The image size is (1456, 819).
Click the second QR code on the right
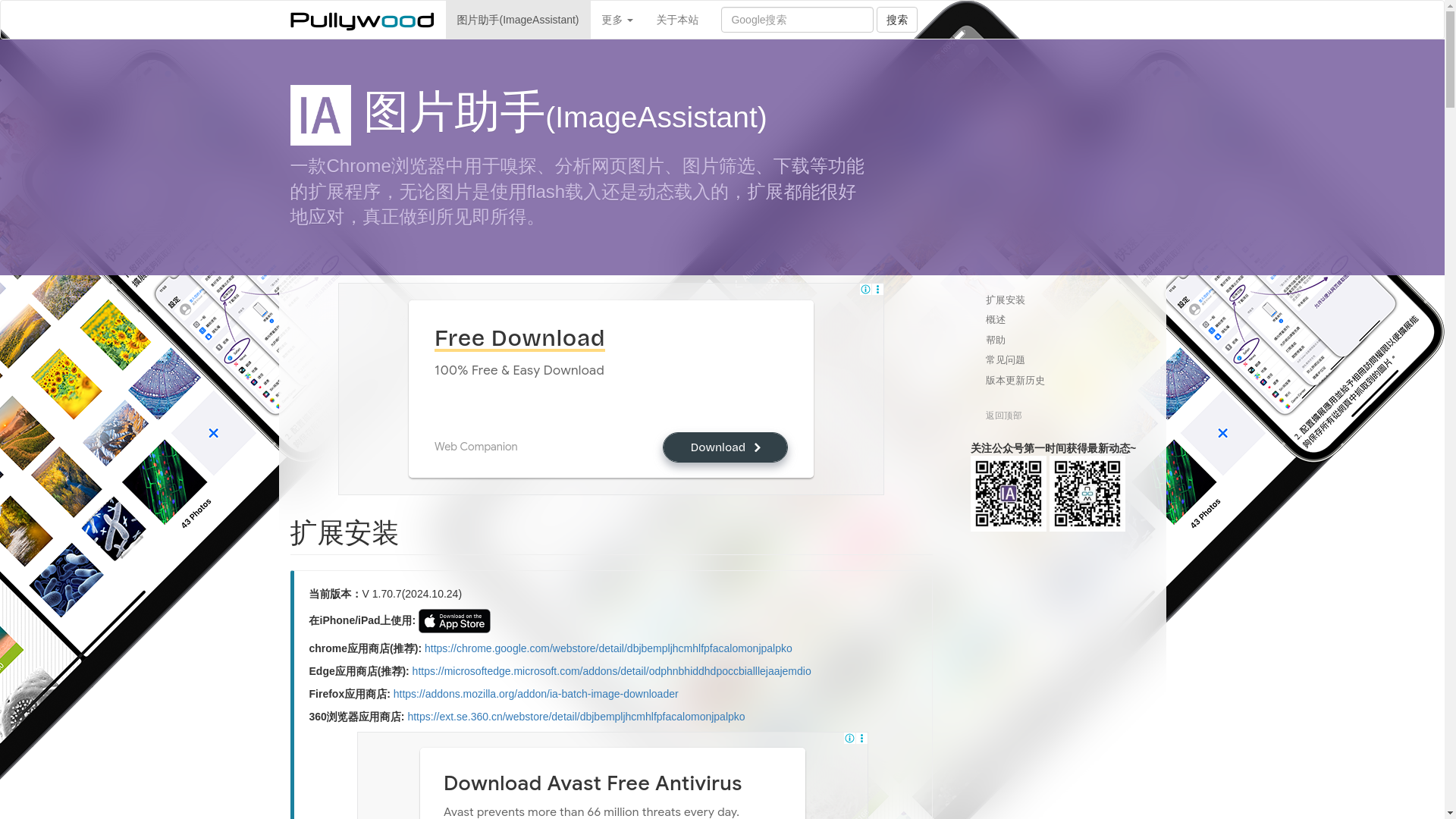click(1087, 494)
